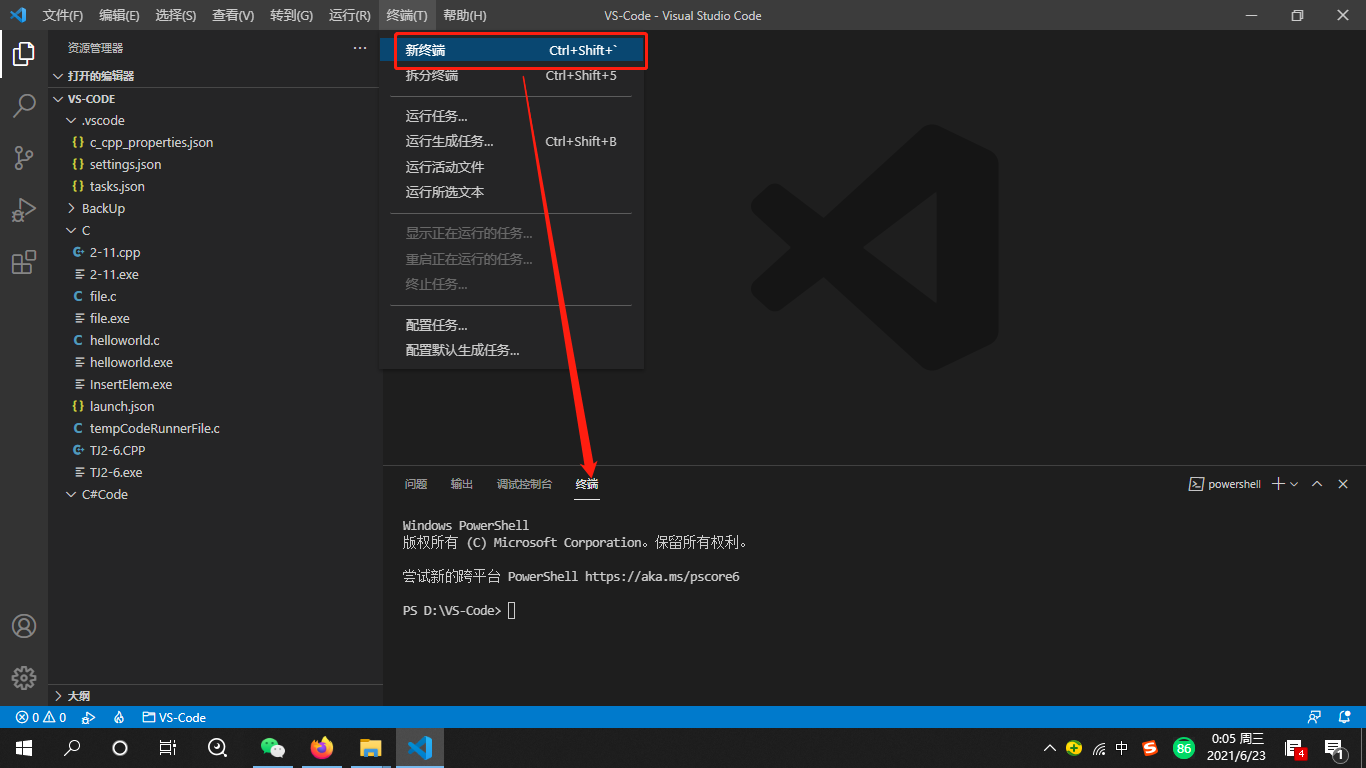
Task: Open the 运行(R) menu
Action: pyautogui.click(x=347, y=15)
